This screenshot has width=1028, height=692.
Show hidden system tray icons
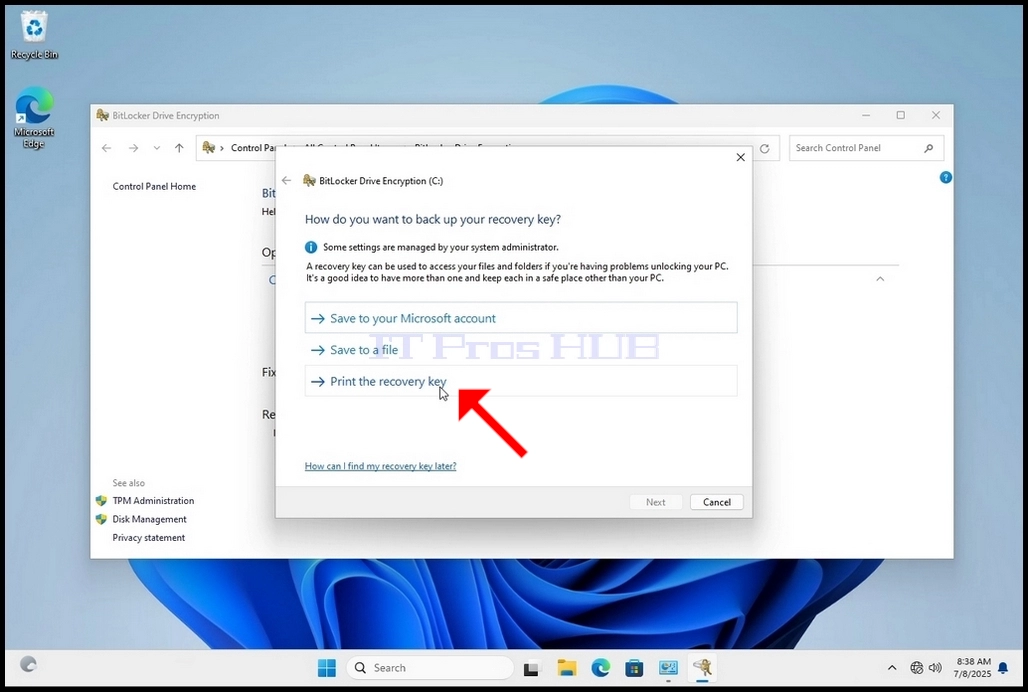[x=892, y=668]
